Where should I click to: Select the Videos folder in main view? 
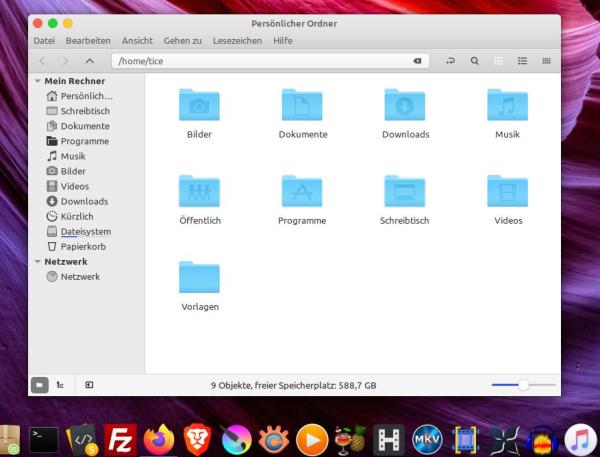point(507,191)
